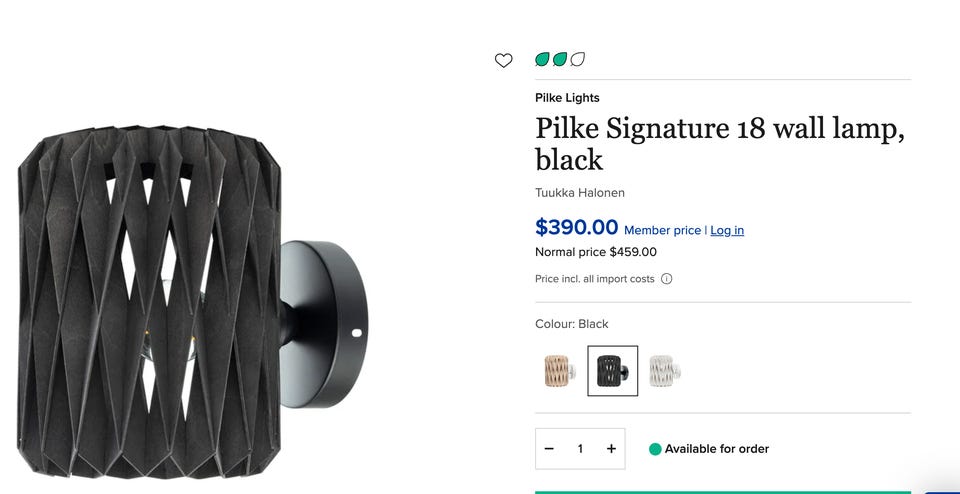Add the lamp to wishlist with heart icon

pos(504,61)
